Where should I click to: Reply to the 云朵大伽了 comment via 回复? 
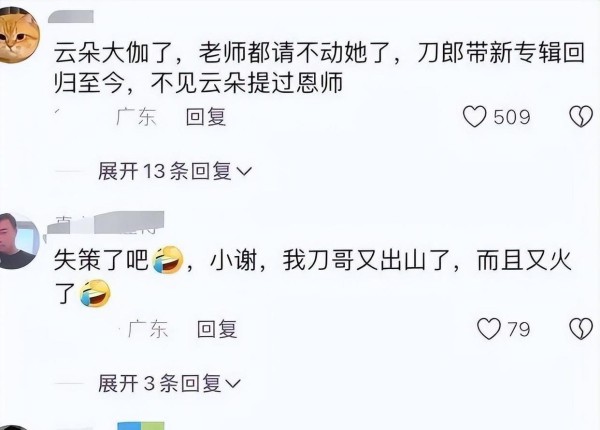(206, 117)
